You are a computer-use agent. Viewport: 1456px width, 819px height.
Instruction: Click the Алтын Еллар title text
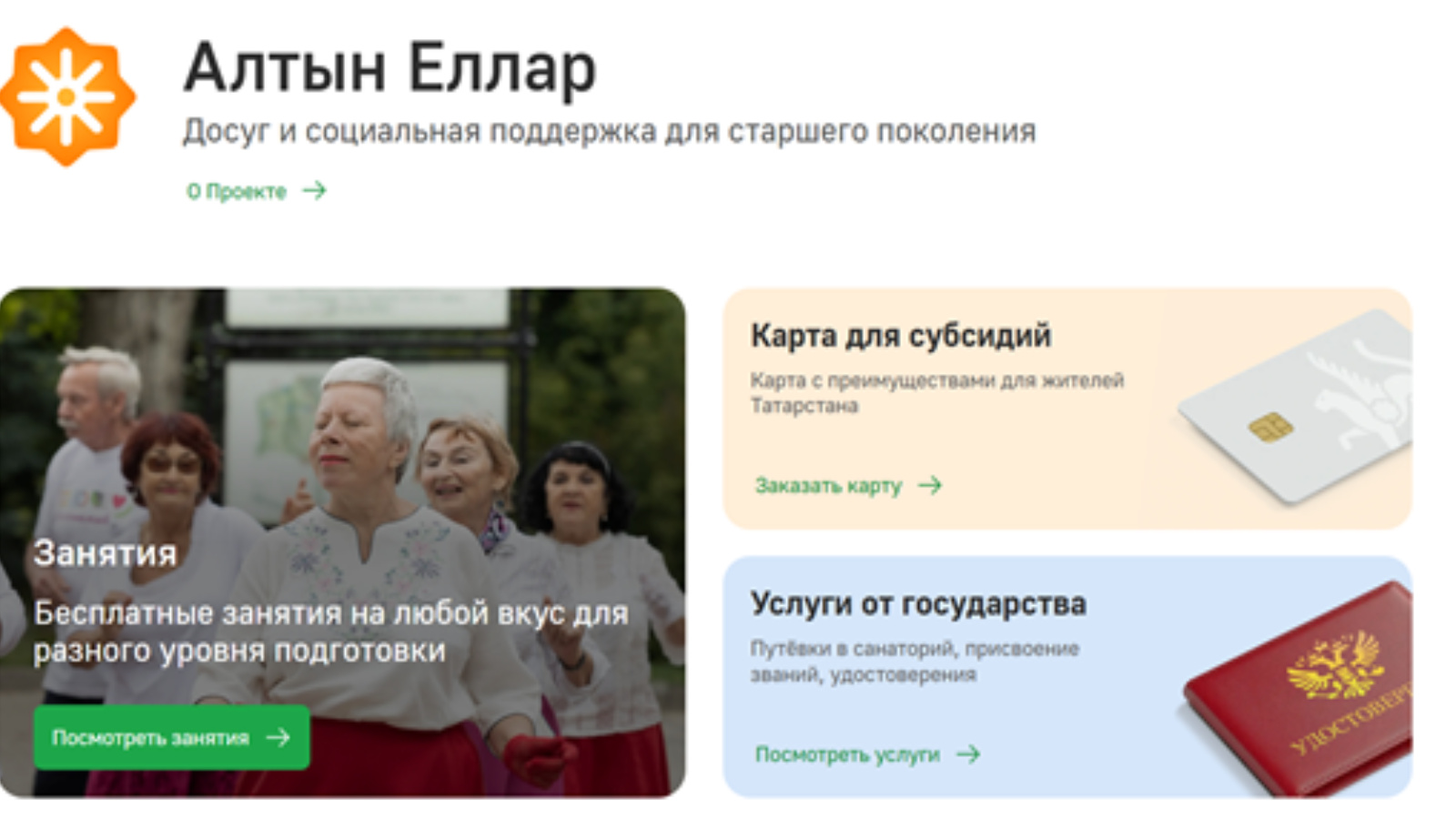tap(389, 68)
